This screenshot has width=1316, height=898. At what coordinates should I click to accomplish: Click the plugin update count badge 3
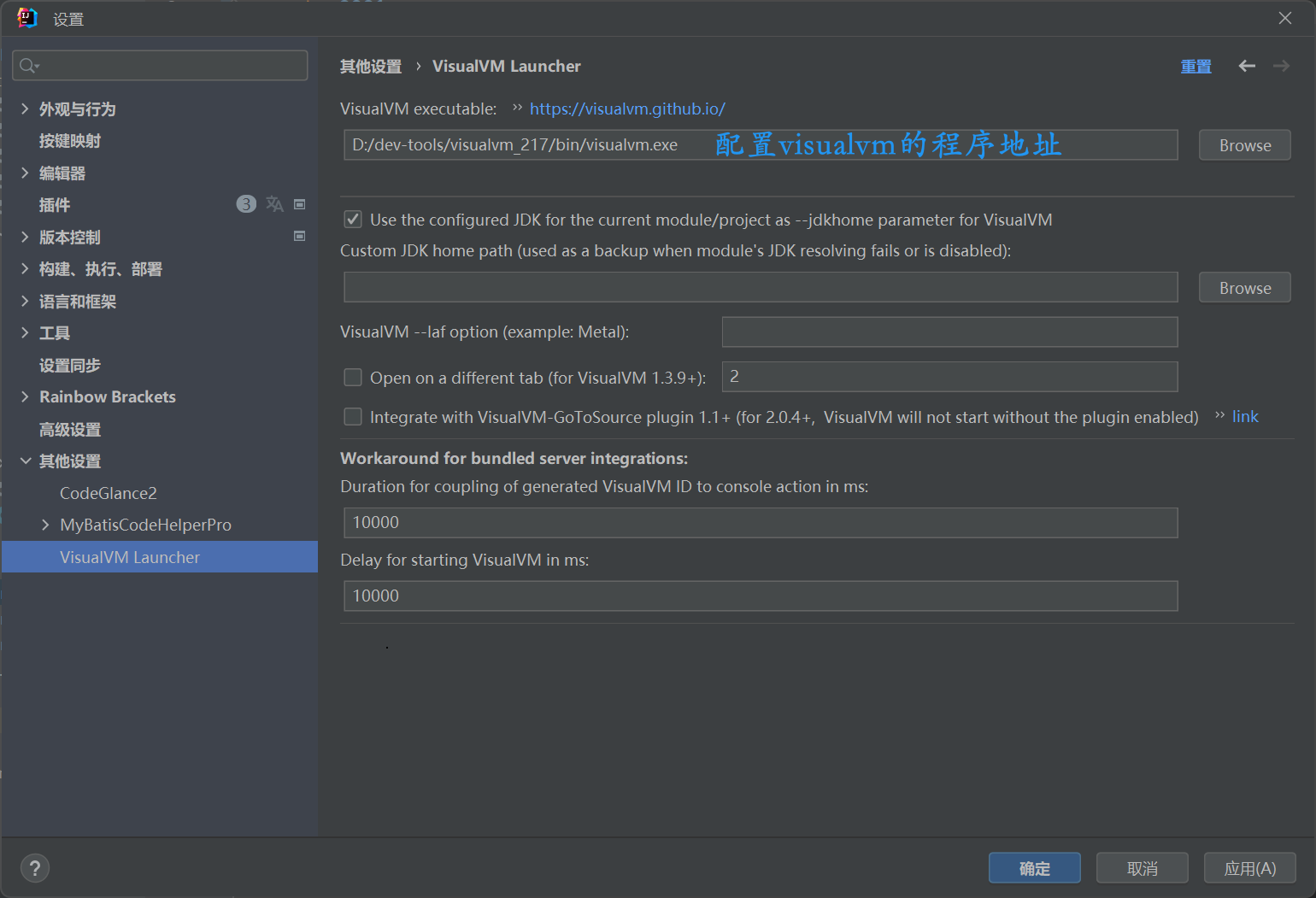(246, 204)
